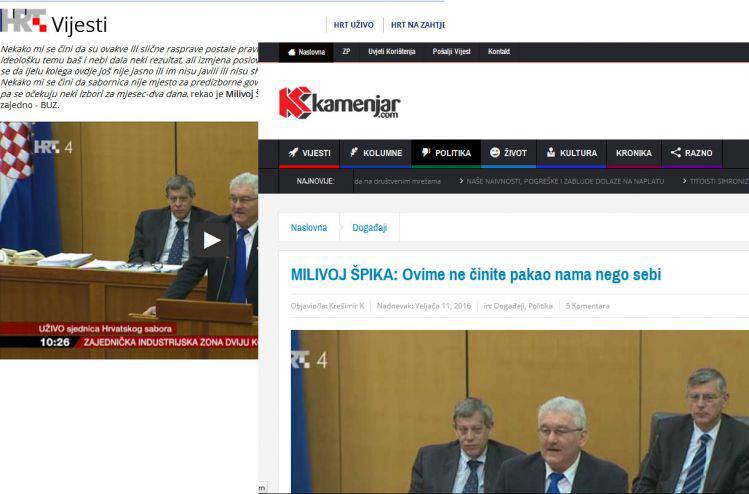The width and height of the screenshot is (749, 494).
Task: Play the HRT 4 parliament video
Action: (212, 240)
